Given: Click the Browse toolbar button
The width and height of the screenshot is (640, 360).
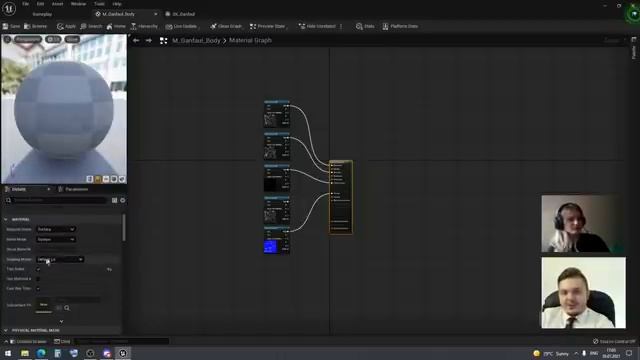Looking at the screenshot, I should (x=36, y=26).
